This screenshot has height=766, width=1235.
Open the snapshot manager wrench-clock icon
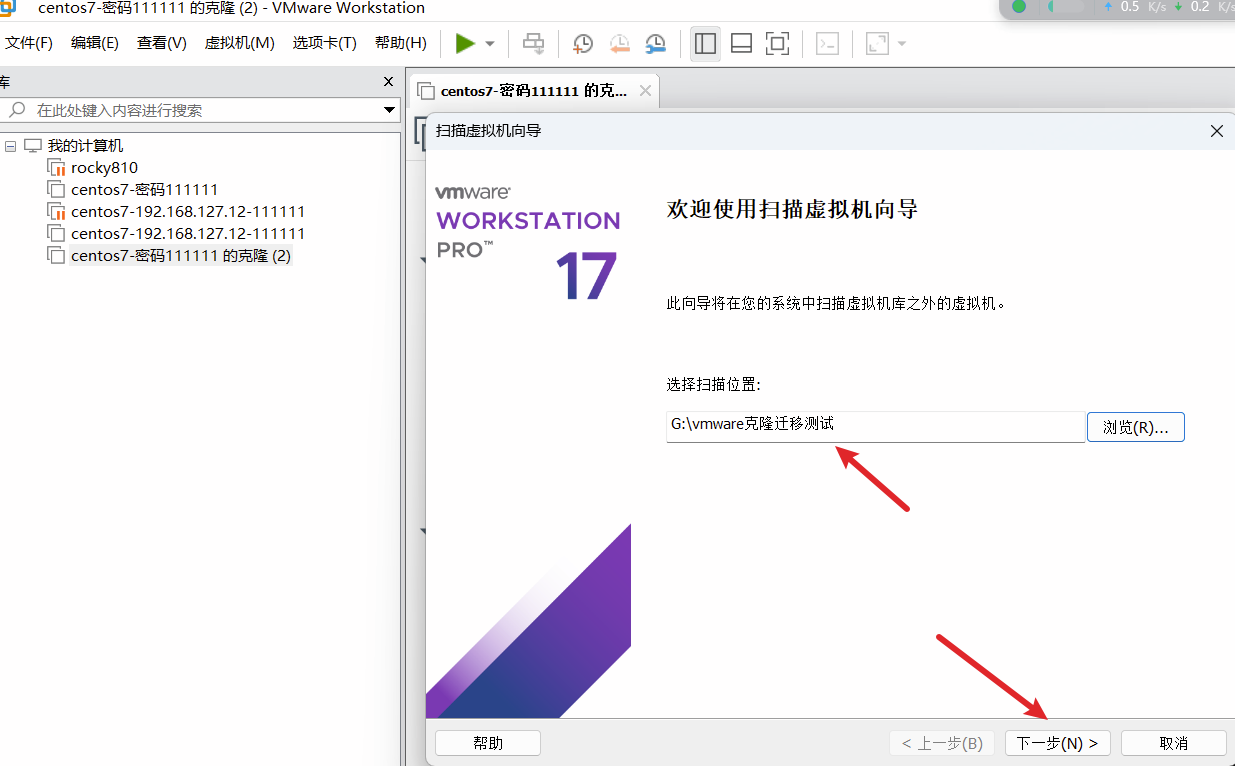pyautogui.click(x=656, y=43)
